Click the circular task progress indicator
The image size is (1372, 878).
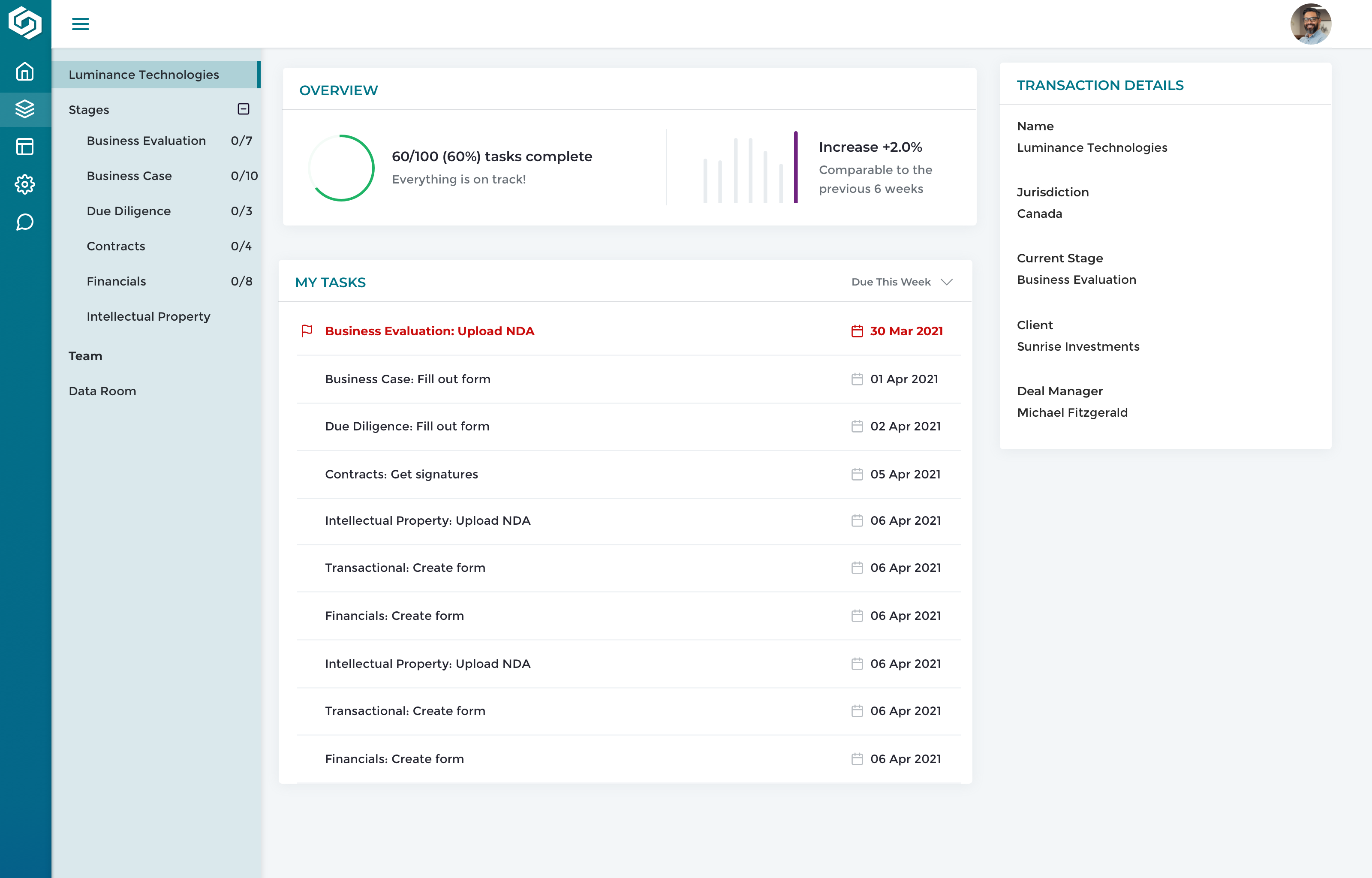(x=341, y=168)
